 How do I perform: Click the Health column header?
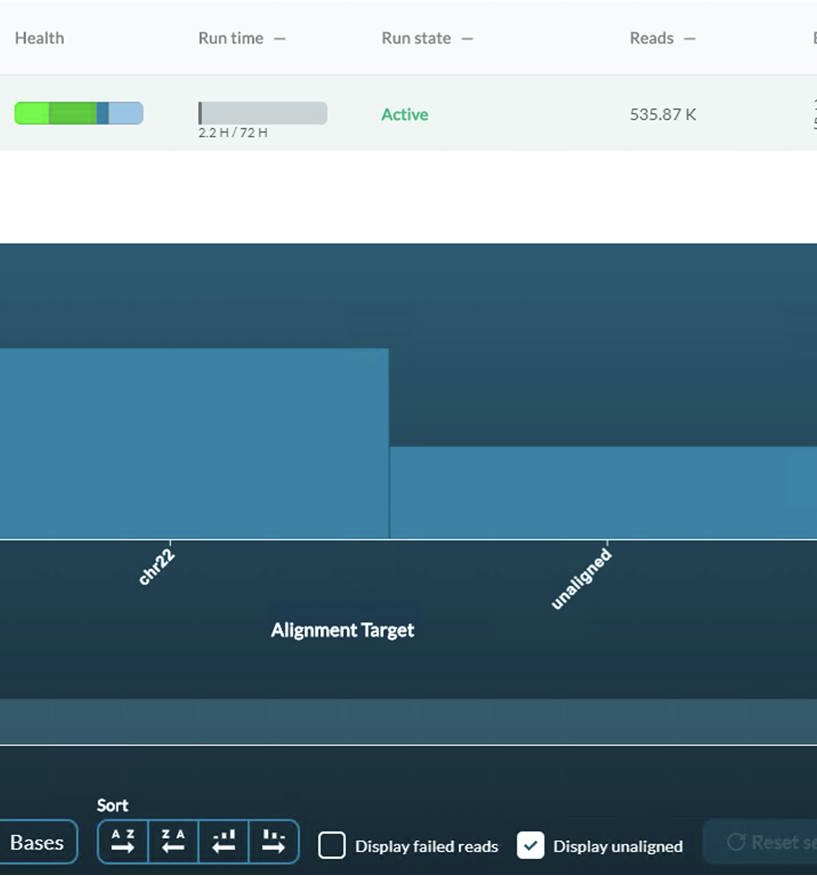pos(40,38)
